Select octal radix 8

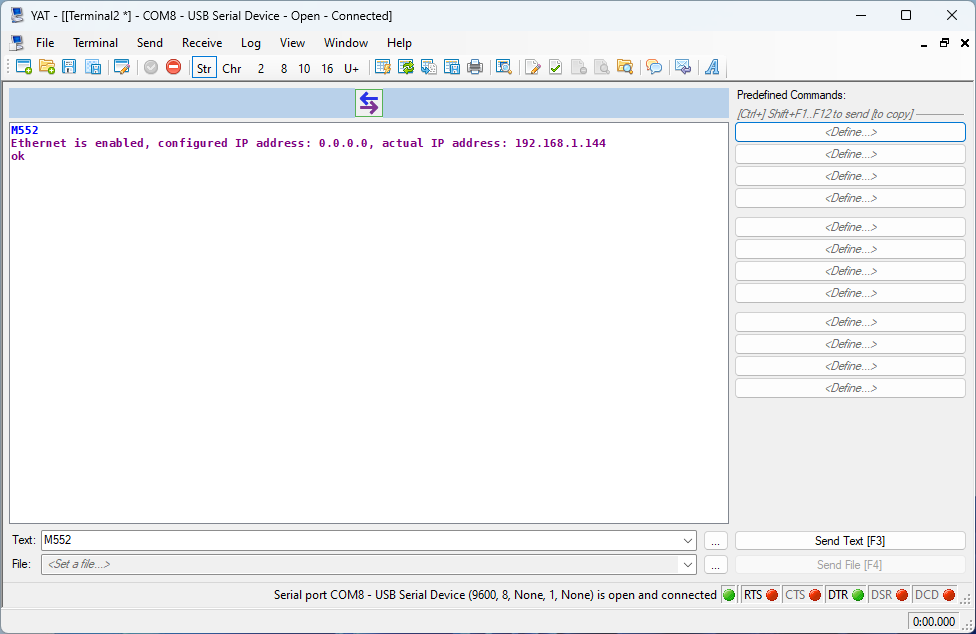(284, 68)
